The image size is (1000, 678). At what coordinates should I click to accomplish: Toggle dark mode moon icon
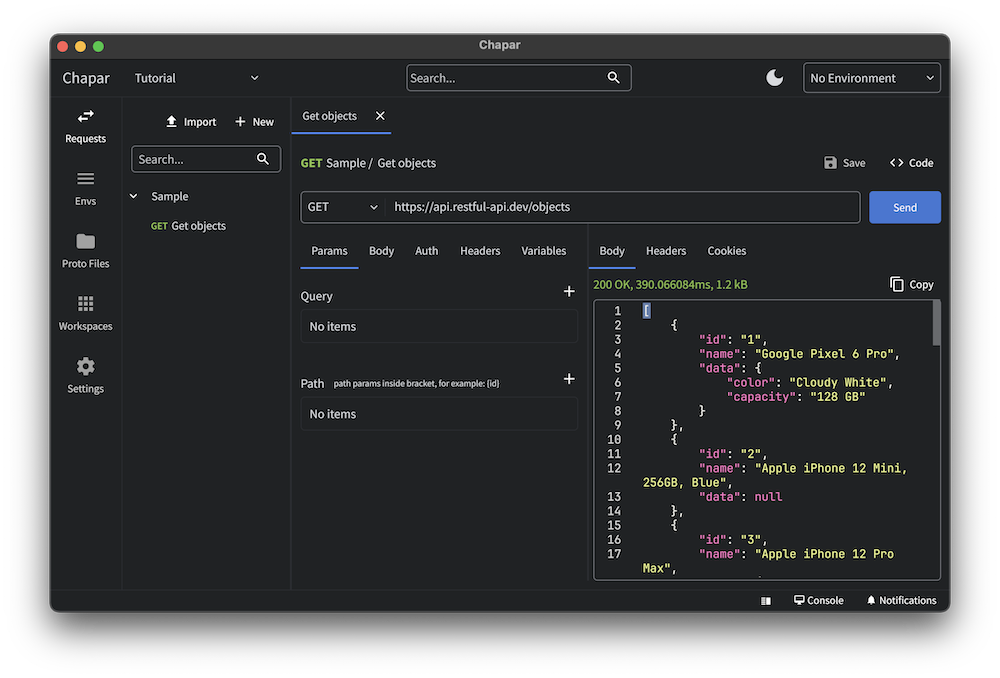pos(775,78)
